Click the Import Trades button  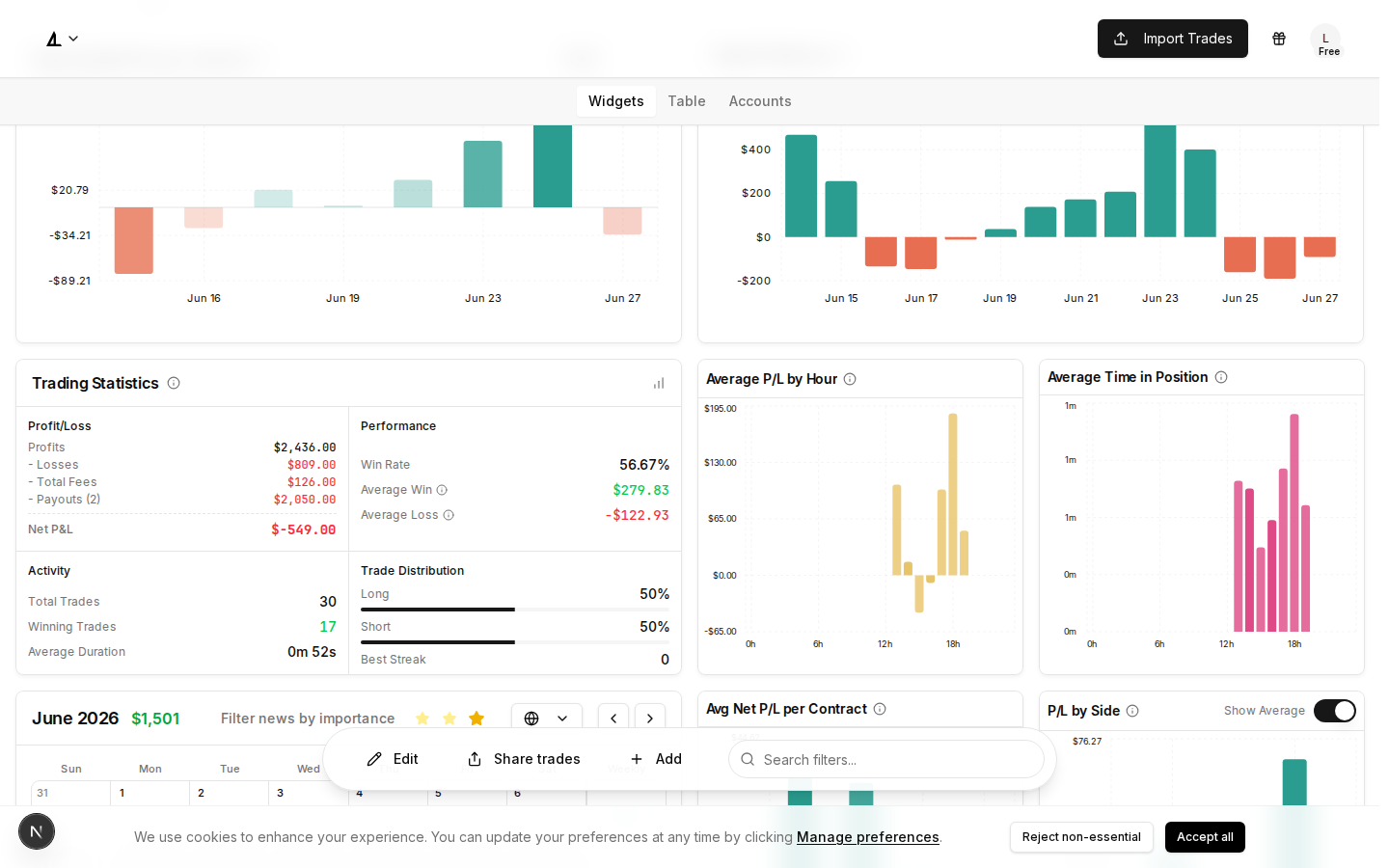[x=1172, y=39]
